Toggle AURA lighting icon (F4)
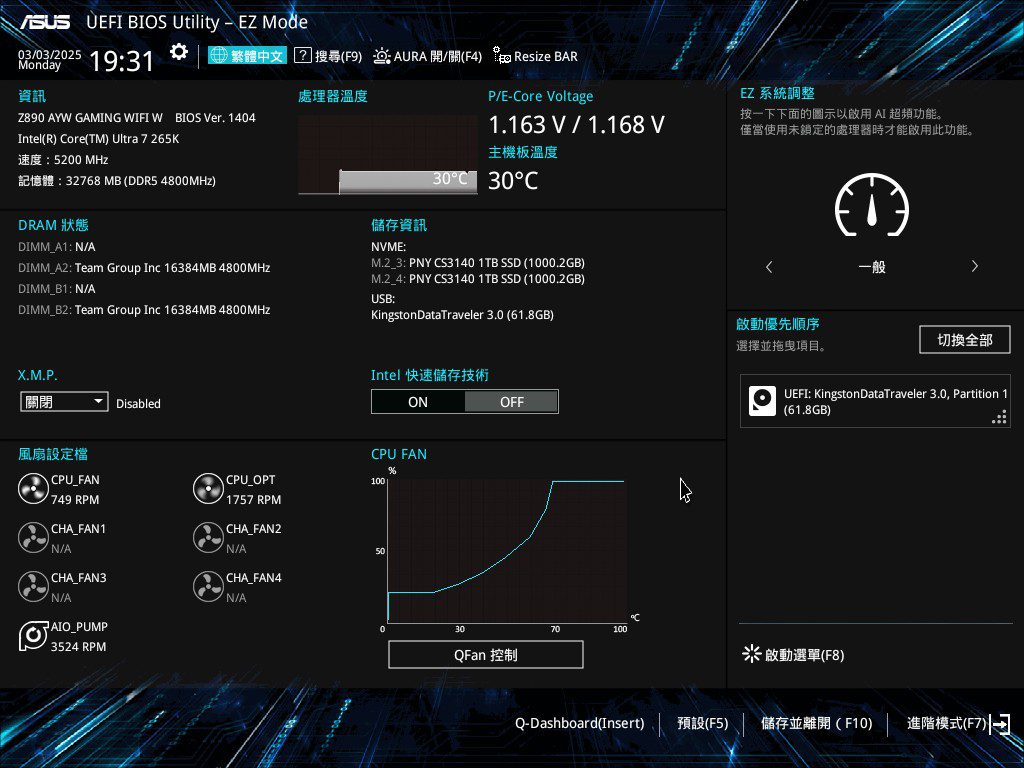 click(x=381, y=56)
